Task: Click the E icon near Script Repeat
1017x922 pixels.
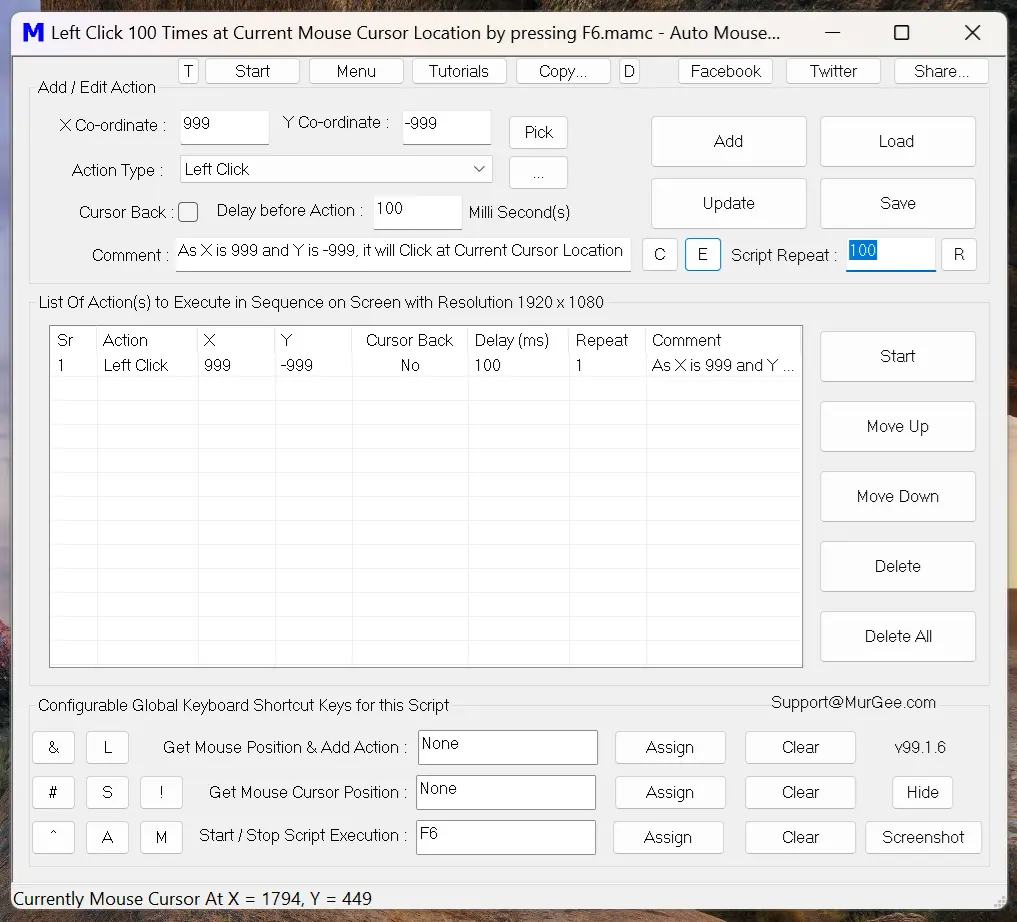Action: pos(703,254)
